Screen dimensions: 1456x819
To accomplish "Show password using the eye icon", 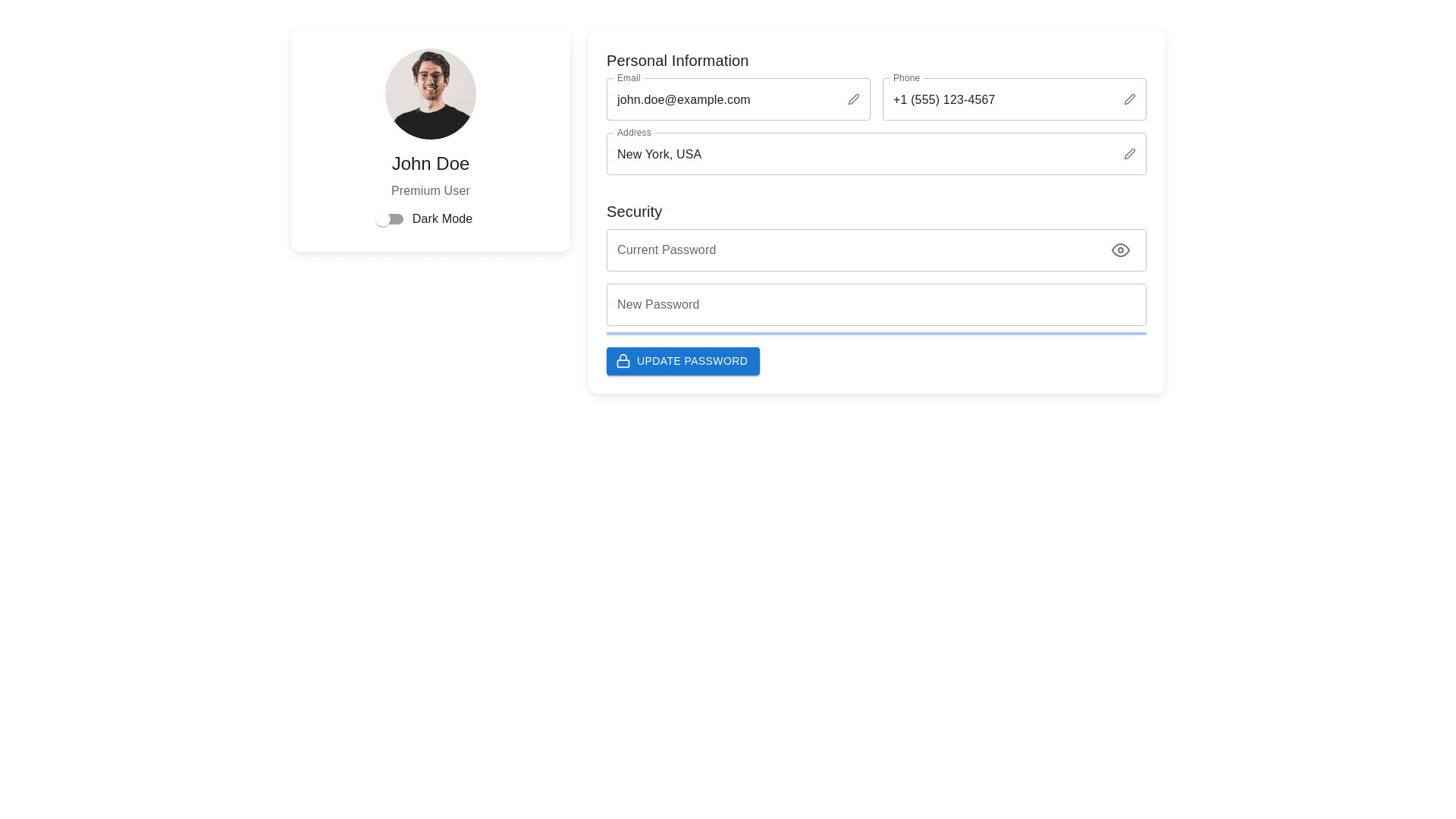I will [x=1120, y=250].
